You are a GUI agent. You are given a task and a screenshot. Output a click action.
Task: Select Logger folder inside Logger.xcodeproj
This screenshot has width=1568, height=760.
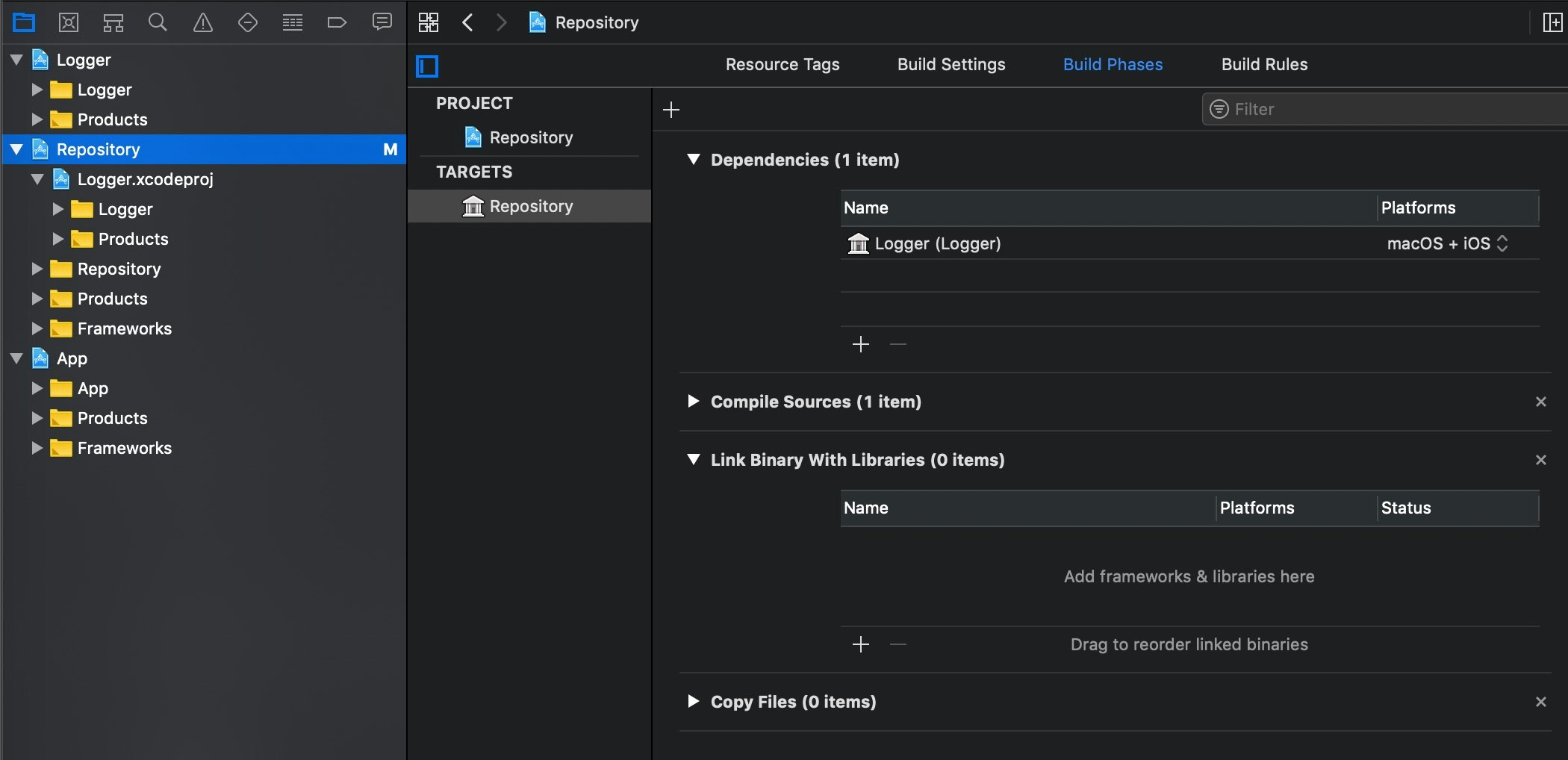(125, 209)
